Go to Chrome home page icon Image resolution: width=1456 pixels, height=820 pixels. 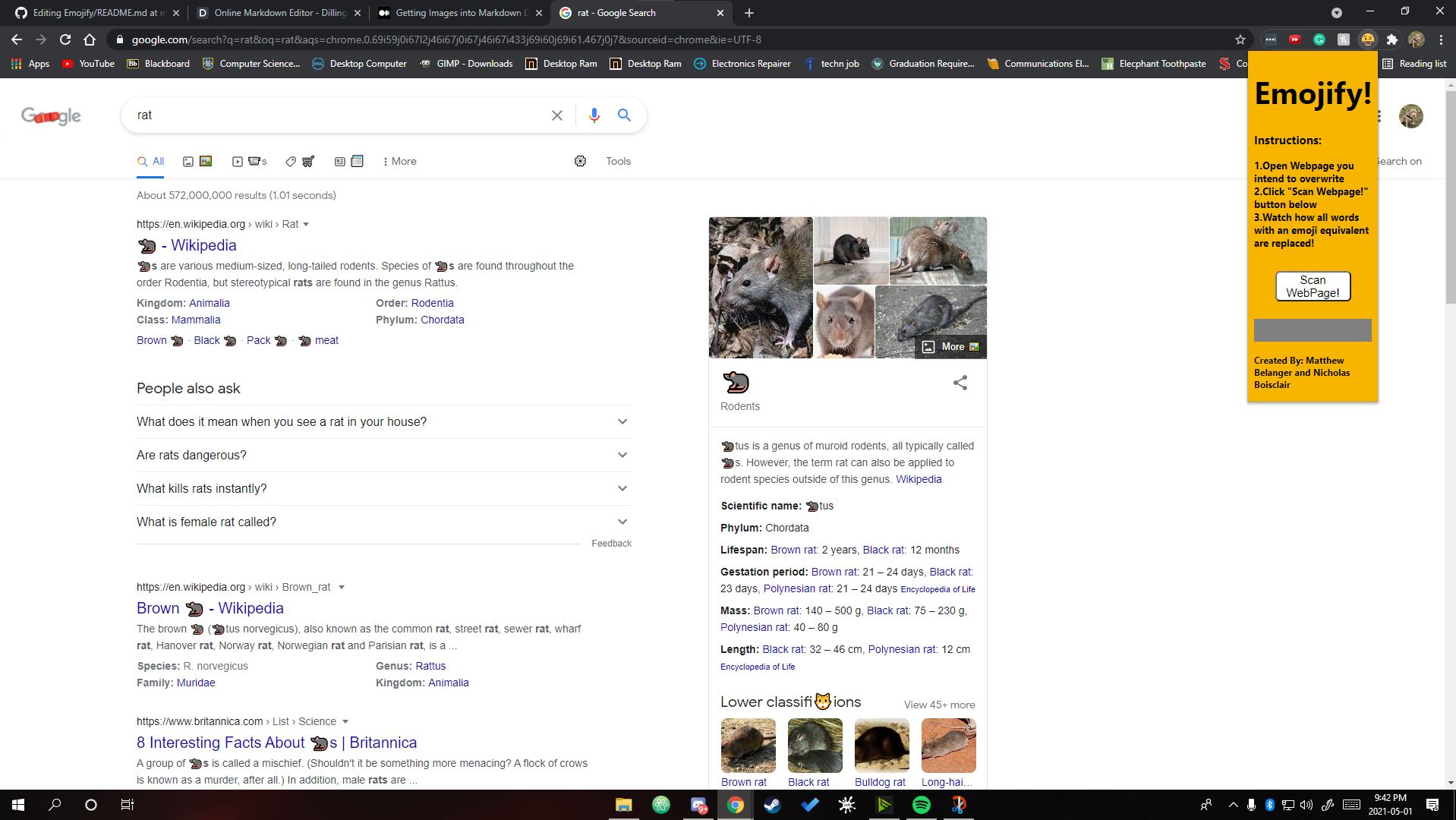pos(90,39)
